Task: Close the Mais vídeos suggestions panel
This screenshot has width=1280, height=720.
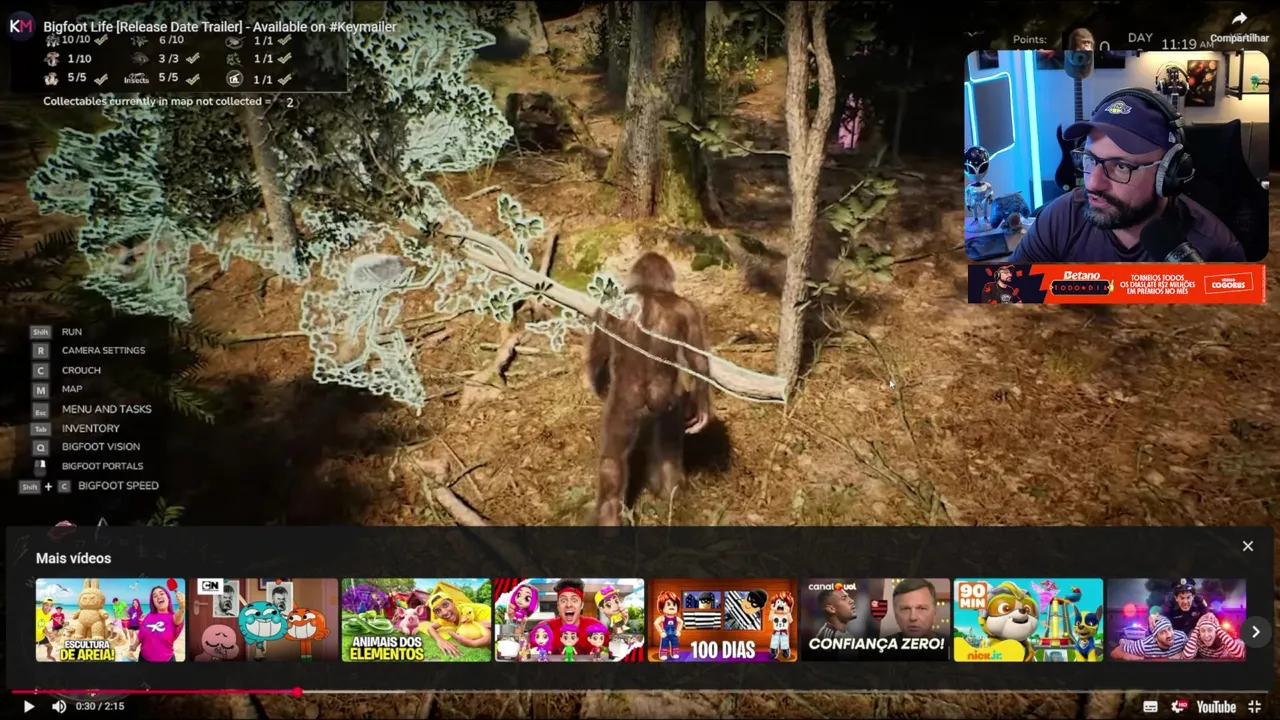Action: coord(1248,546)
